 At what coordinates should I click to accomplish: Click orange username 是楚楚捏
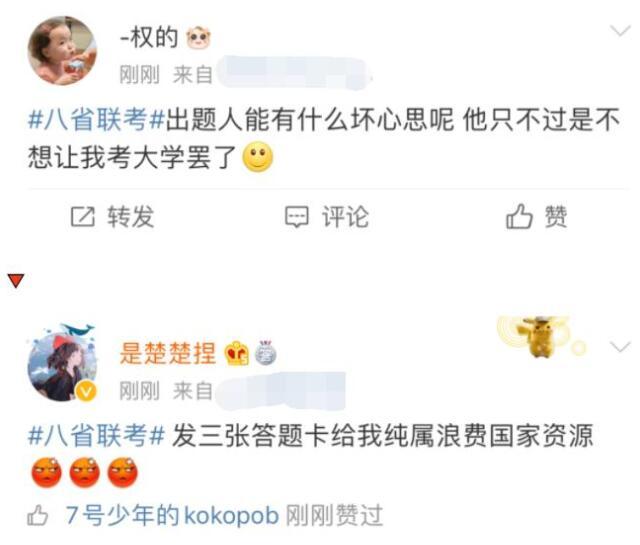click(168, 353)
